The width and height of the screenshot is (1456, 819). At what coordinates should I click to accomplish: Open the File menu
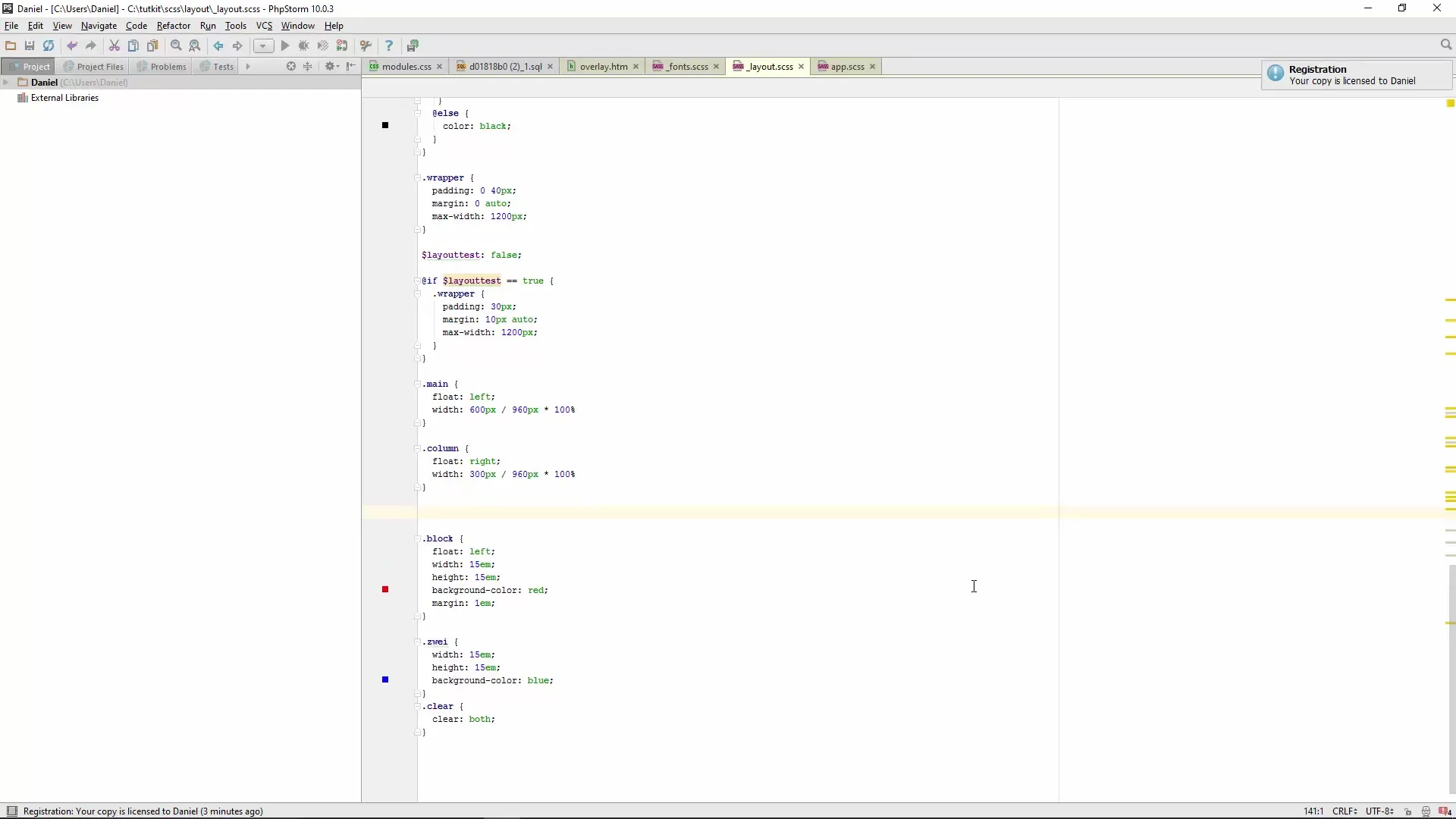11,26
